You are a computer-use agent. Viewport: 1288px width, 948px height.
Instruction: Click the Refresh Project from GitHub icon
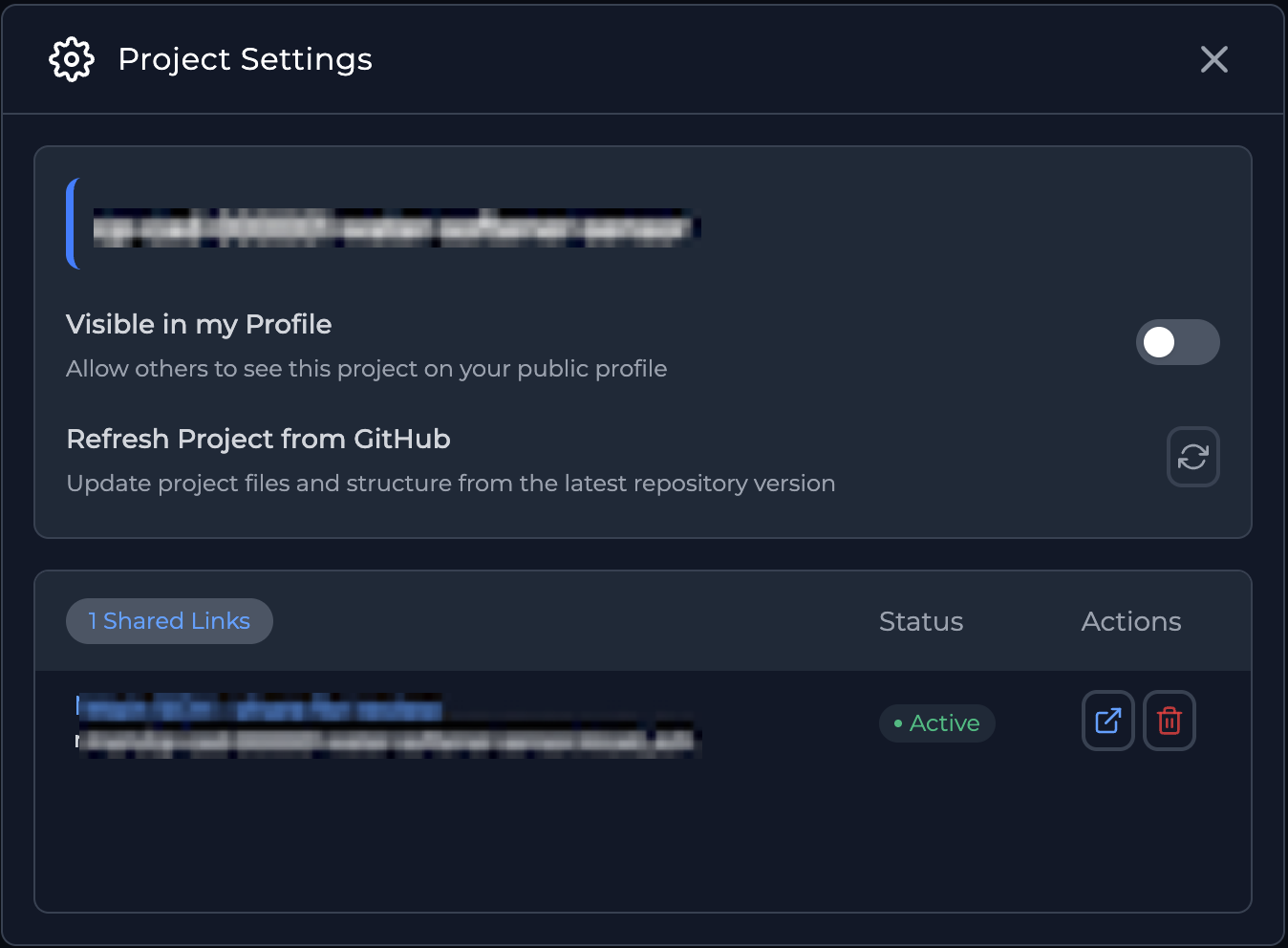(1193, 457)
